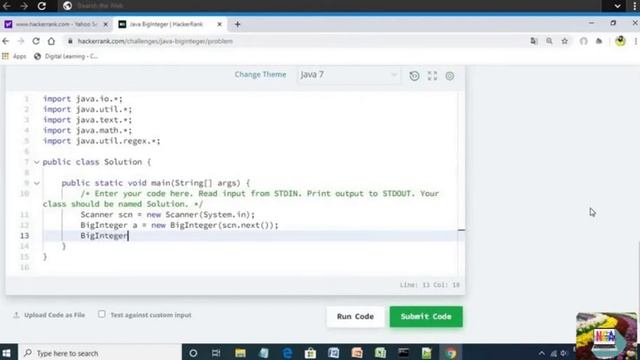This screenshot has height=360, width=640.
Task: Click Chrome forward arrow button
Action: pyautogui.click(x=21, y=41)
